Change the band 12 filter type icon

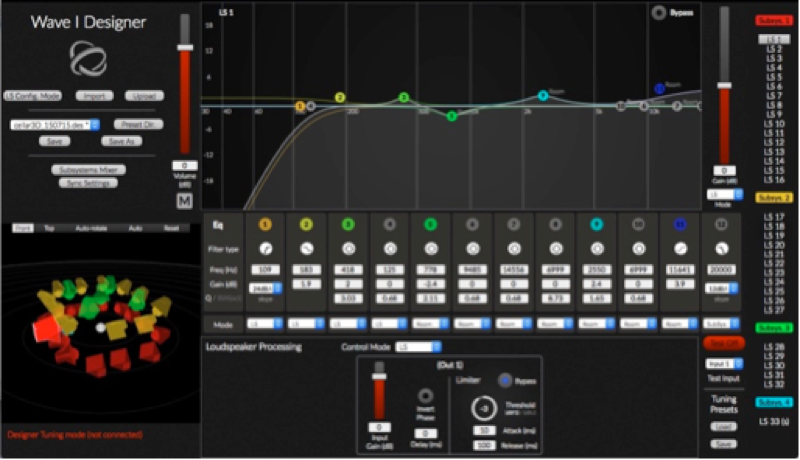(x=721, y=249)
